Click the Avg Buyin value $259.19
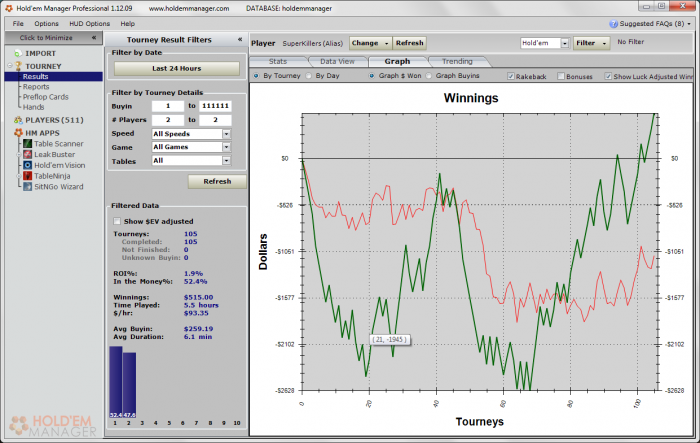Viewport: 700px width, 443px height. click(x=198, y=329)
